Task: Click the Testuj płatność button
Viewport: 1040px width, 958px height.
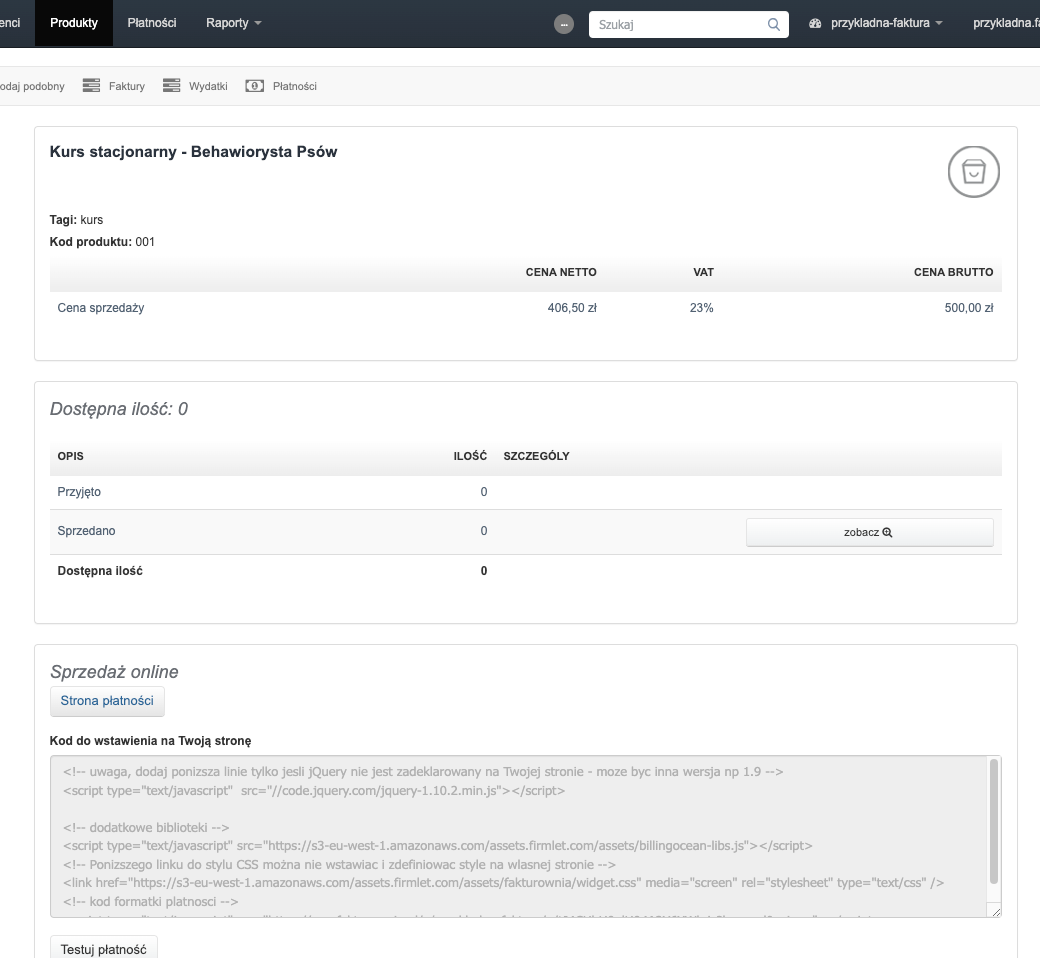Action: [103, 949]
